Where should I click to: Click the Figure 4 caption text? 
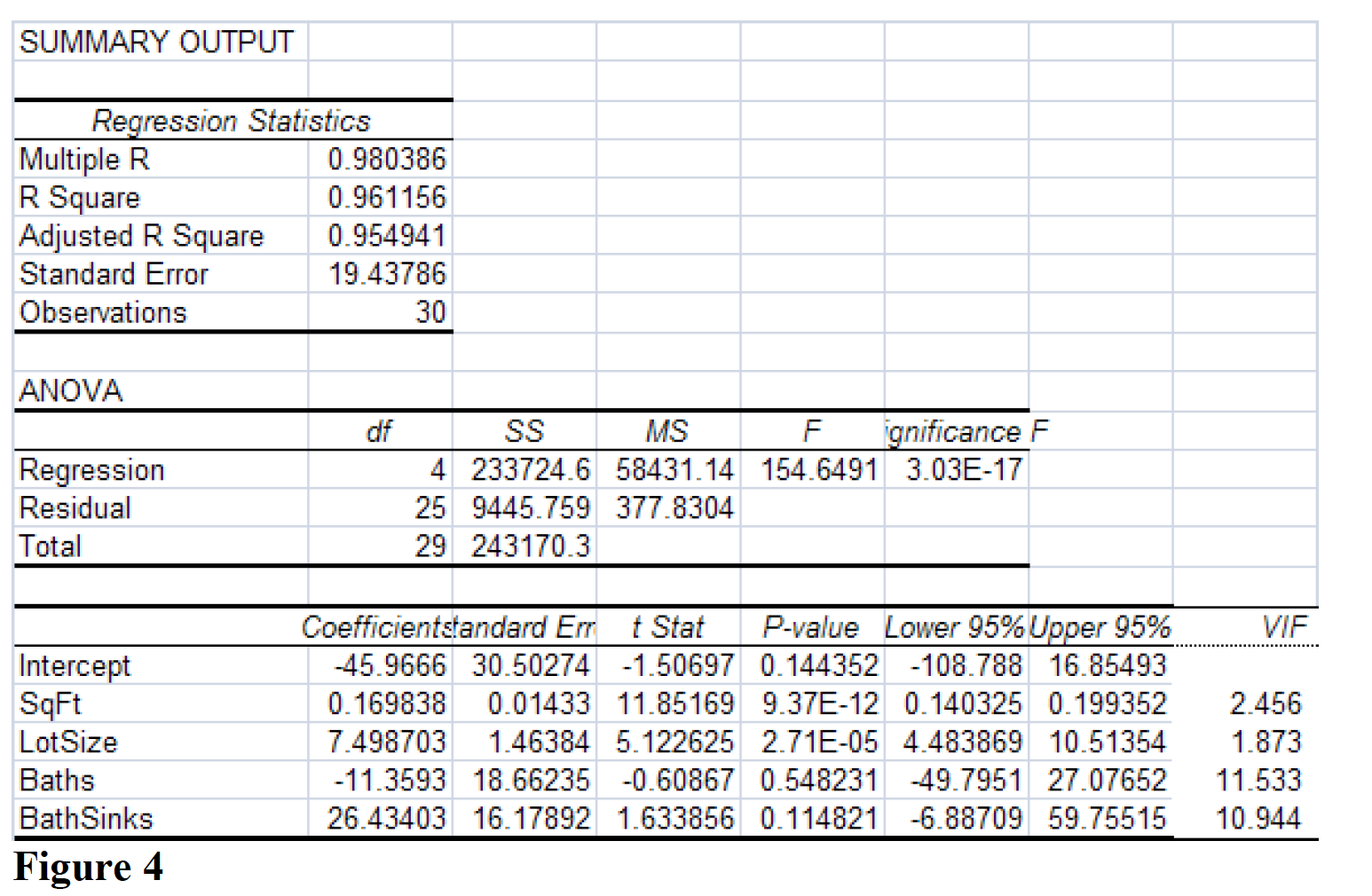88,868
